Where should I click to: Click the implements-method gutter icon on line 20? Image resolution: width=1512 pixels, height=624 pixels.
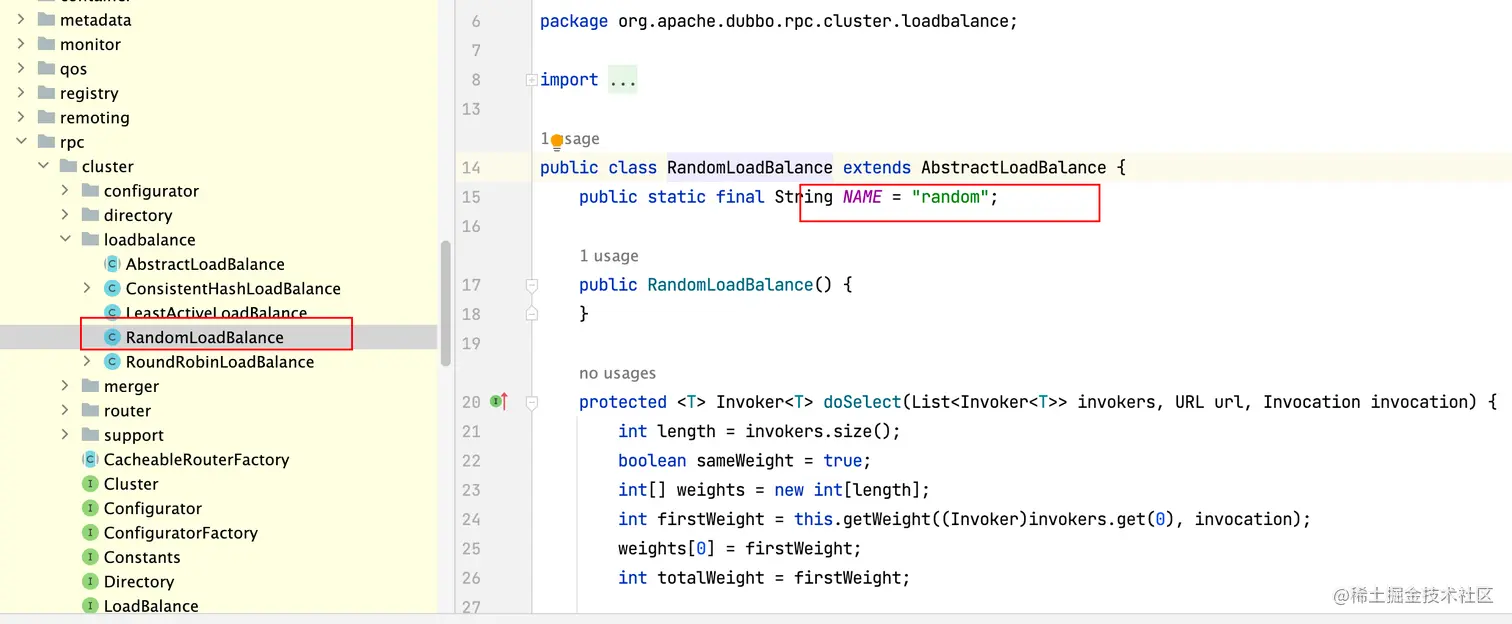click(499, 402)
